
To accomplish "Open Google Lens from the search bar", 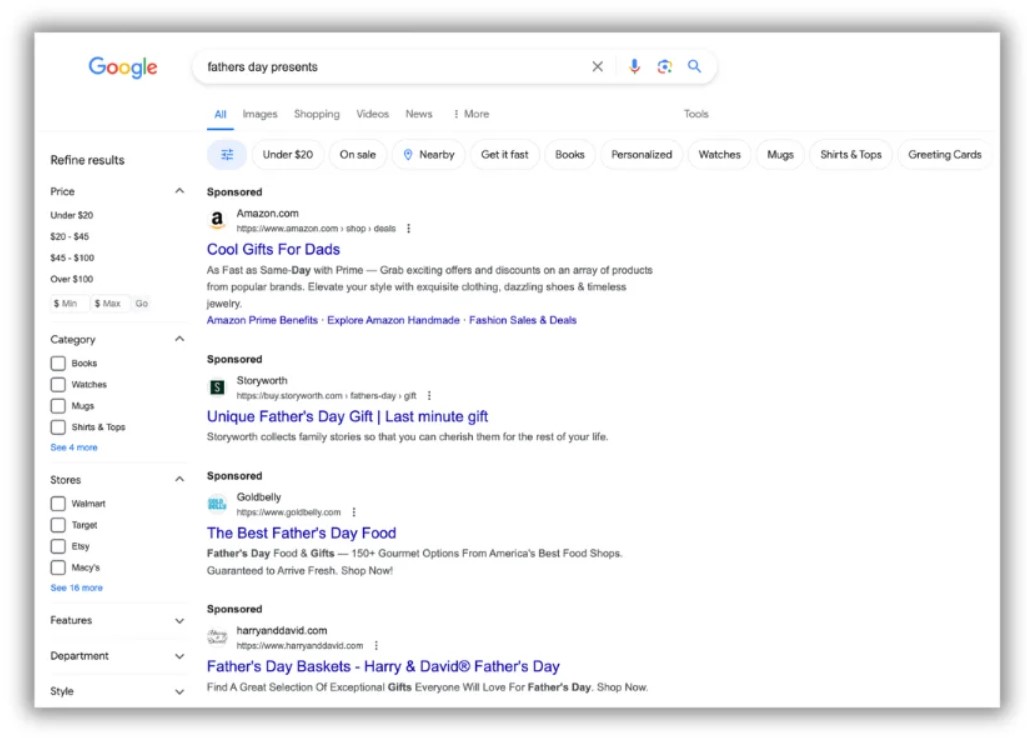I will click(x=664, y=66).
